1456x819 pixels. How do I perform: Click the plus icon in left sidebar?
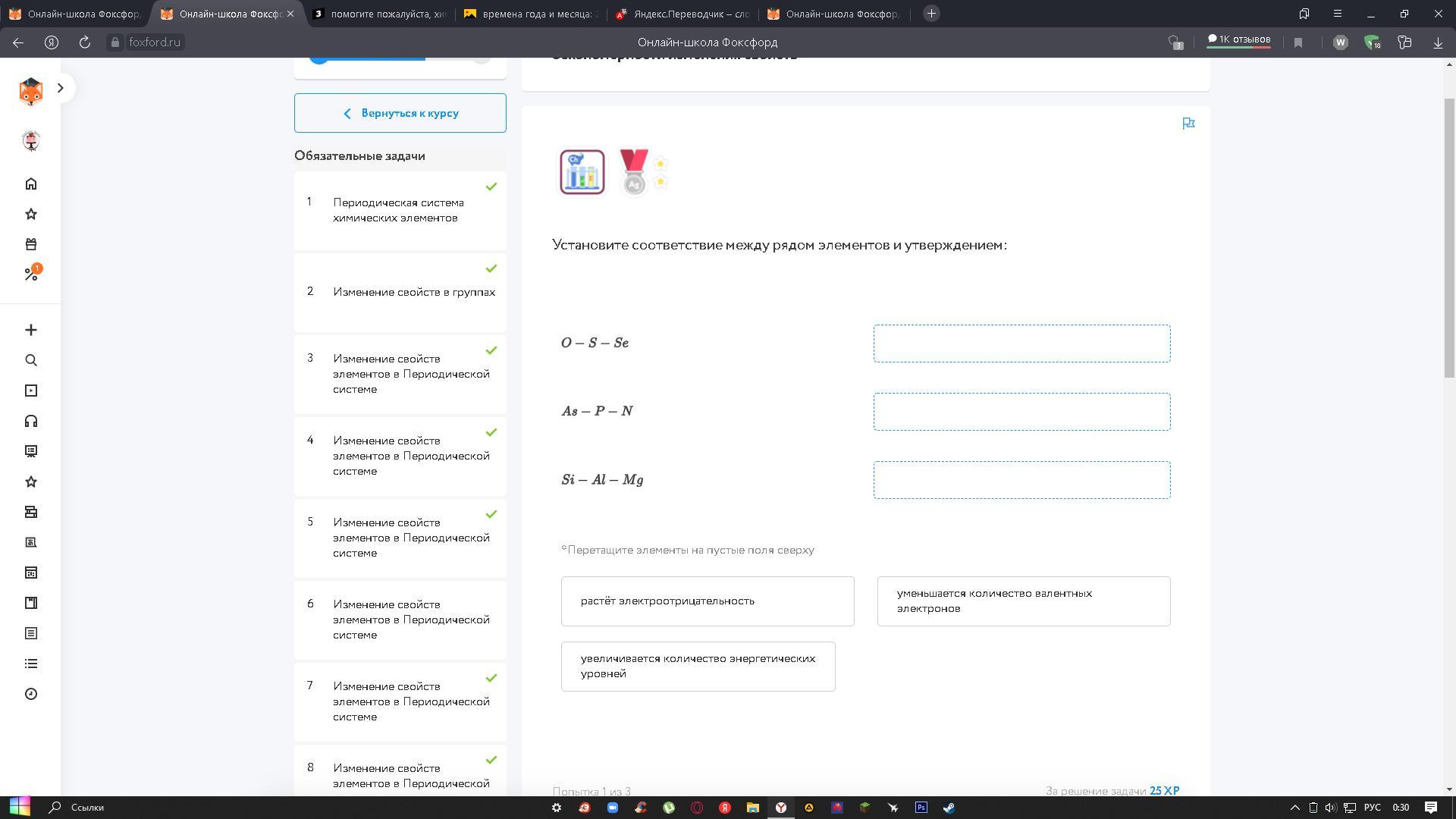[31, 330]
